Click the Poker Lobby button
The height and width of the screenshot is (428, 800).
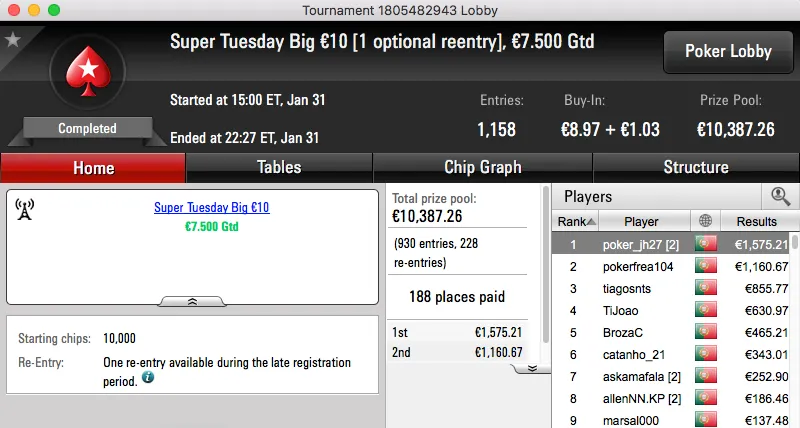tap(726, 51)
